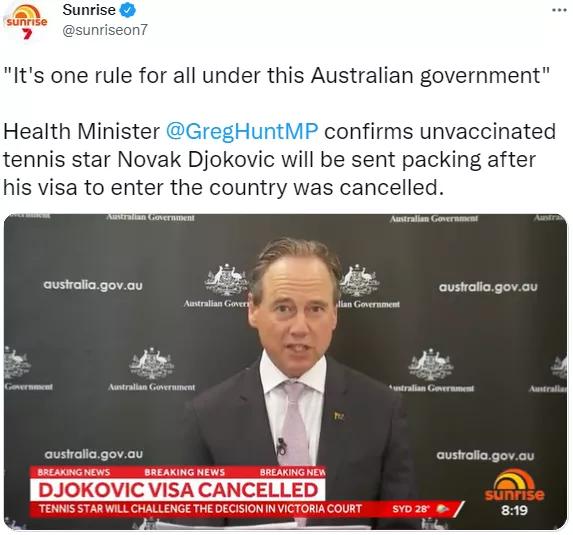Click the blue verified badge

128,10
